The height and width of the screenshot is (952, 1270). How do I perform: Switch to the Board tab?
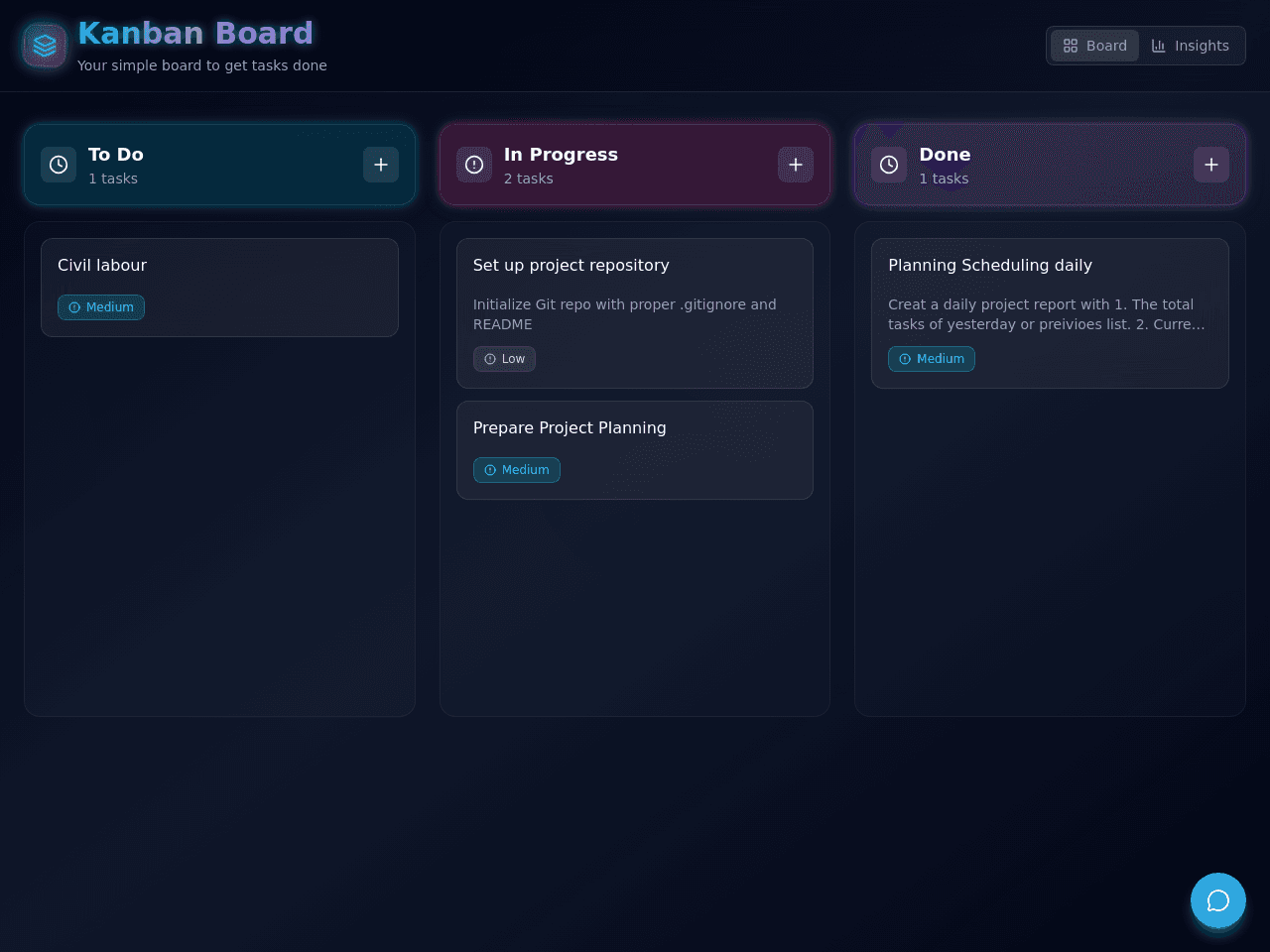(1094, 46)
